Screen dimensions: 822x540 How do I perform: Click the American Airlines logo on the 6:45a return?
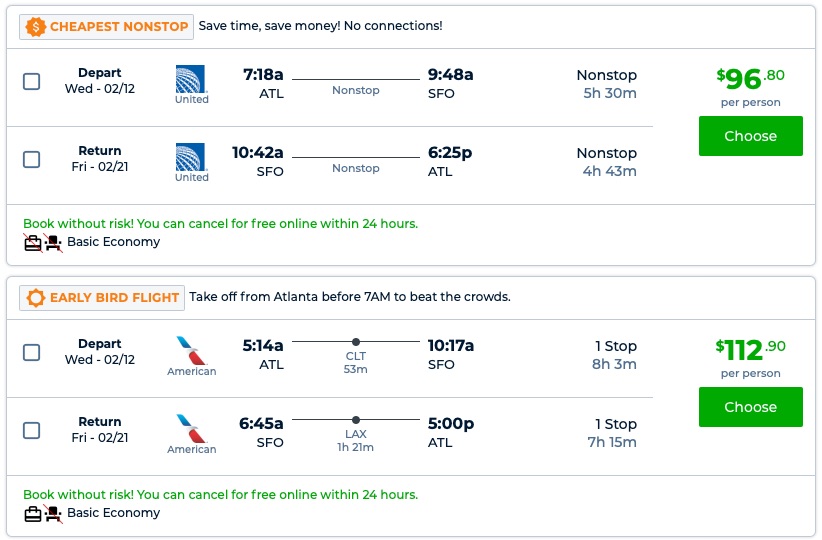click(191, 428)
